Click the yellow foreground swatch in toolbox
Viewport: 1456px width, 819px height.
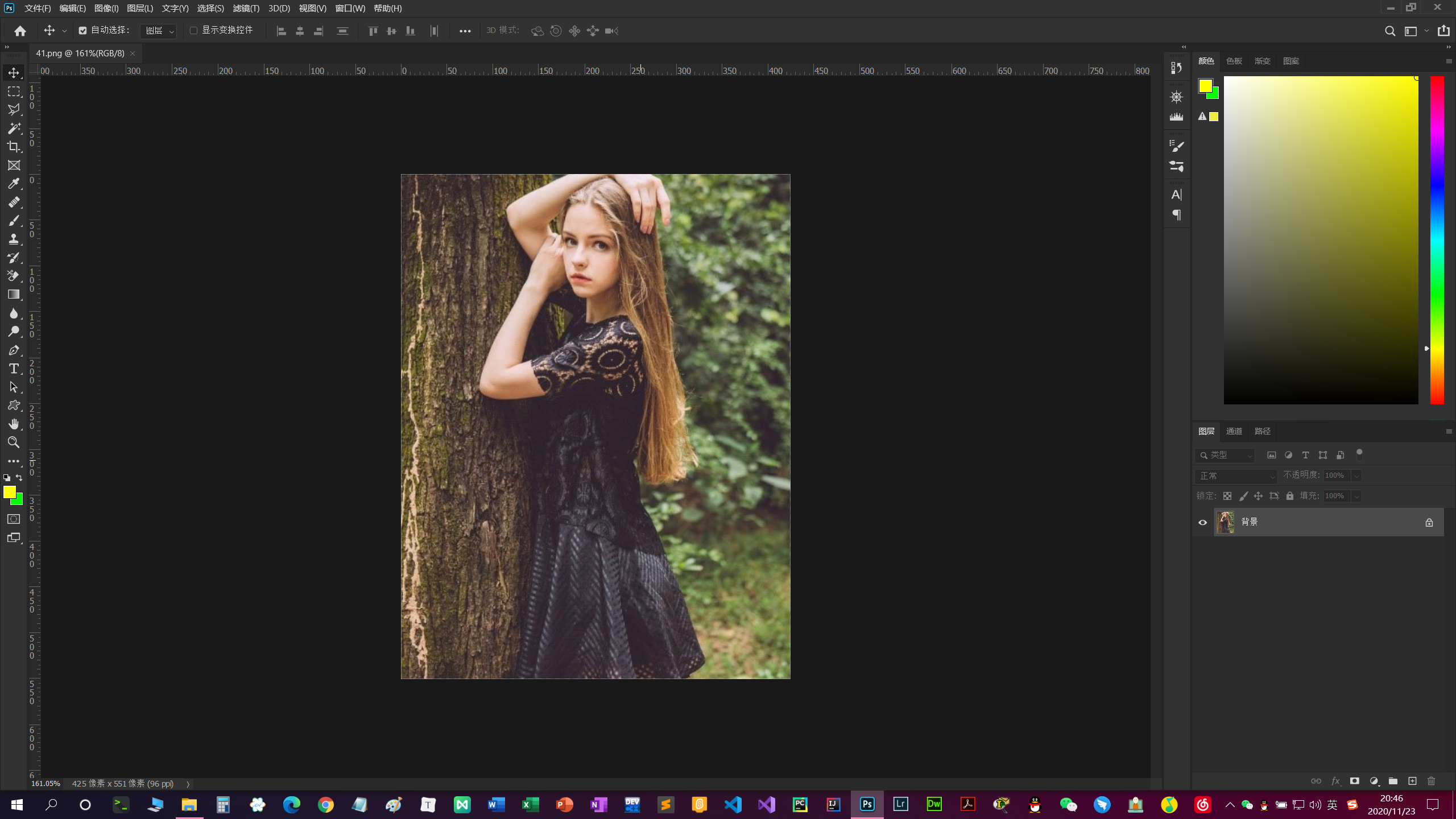click(9, 492)
